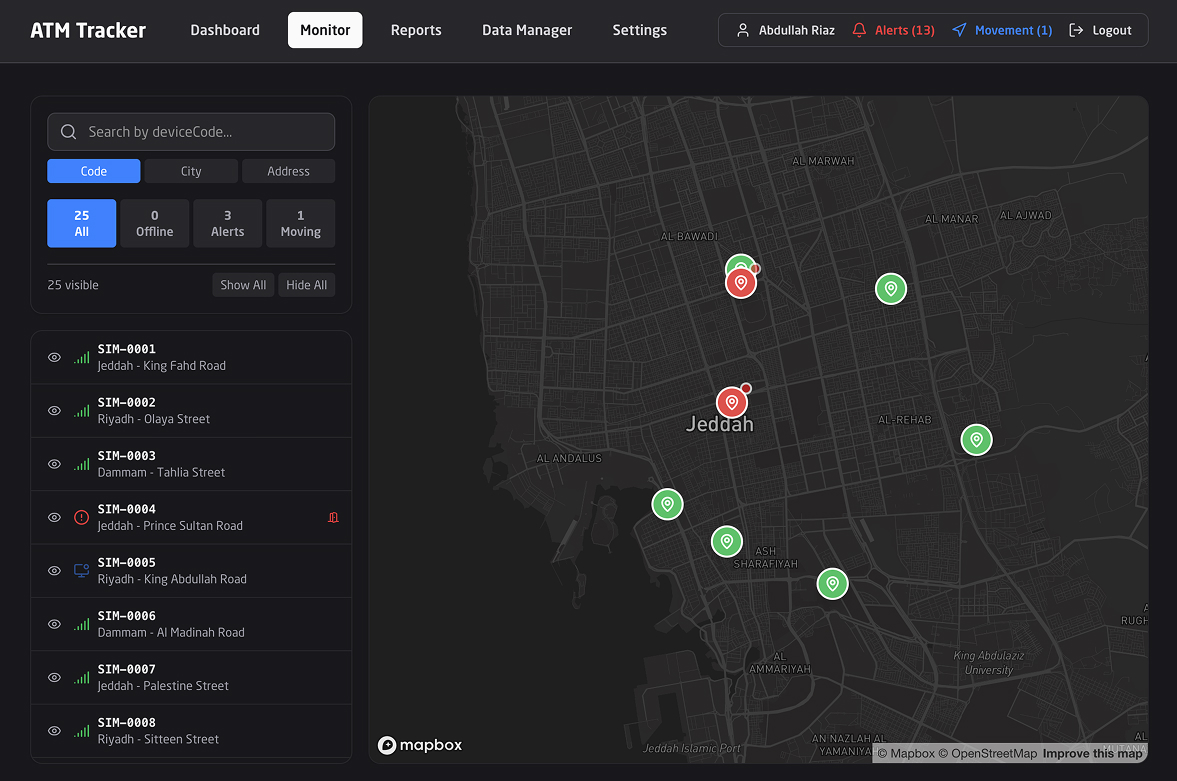The width and height of the screenshot is (1177, 781).
Task: Click the bell icon next to Alerts
Action: (x=859, y=30)
